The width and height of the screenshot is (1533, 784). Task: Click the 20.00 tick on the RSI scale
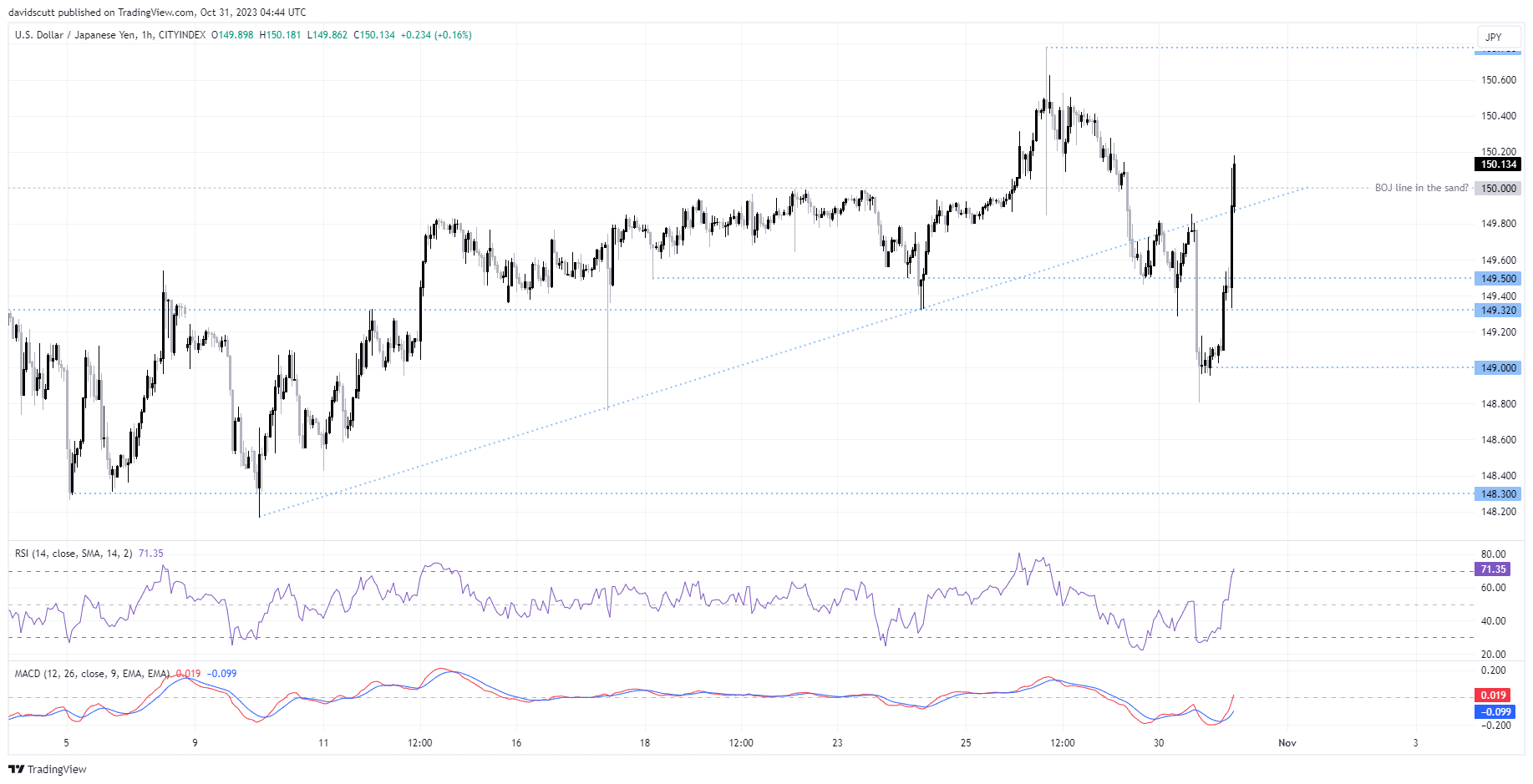(x=1494, y=655)
